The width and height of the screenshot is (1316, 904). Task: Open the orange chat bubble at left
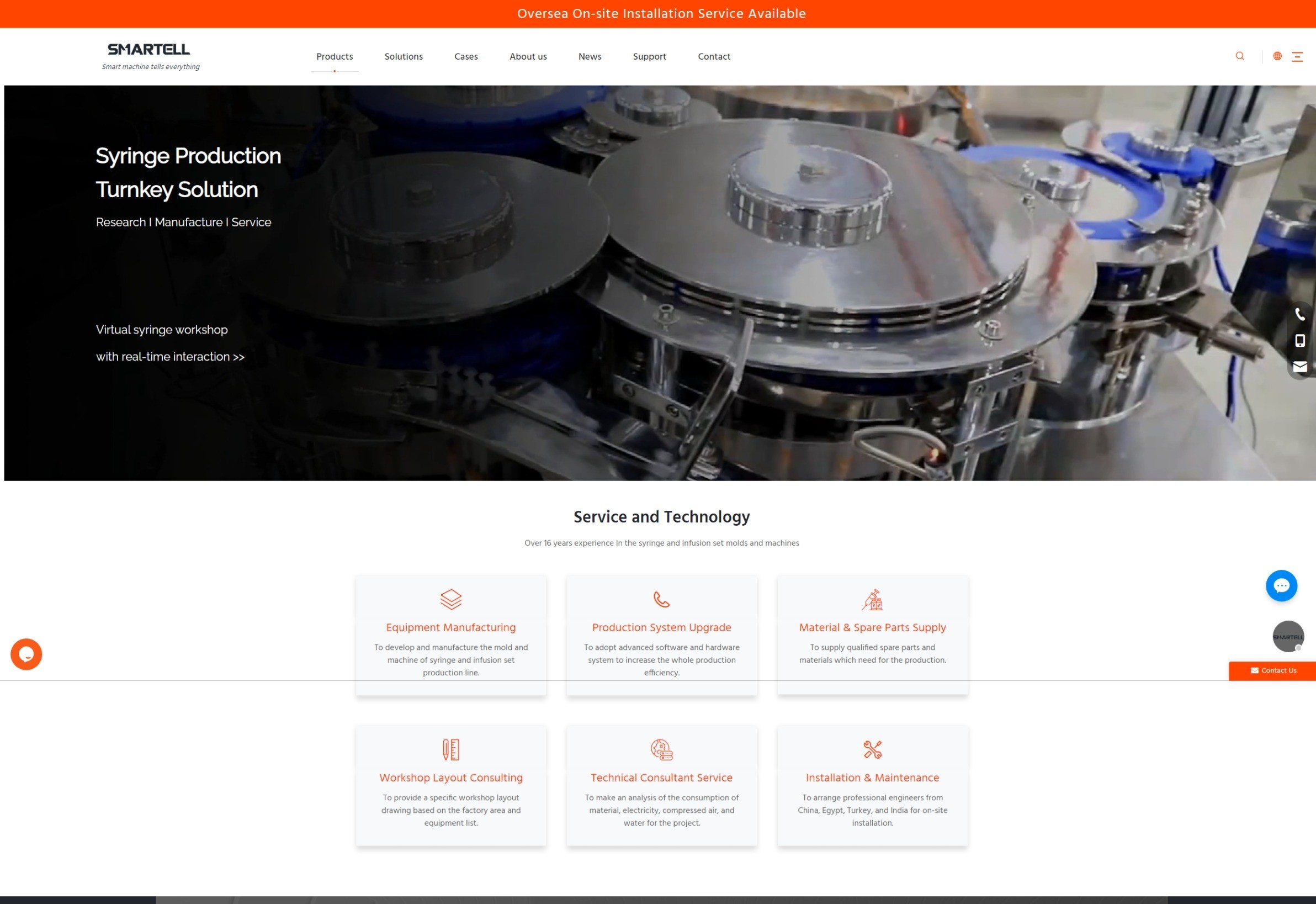pos(26,654)
